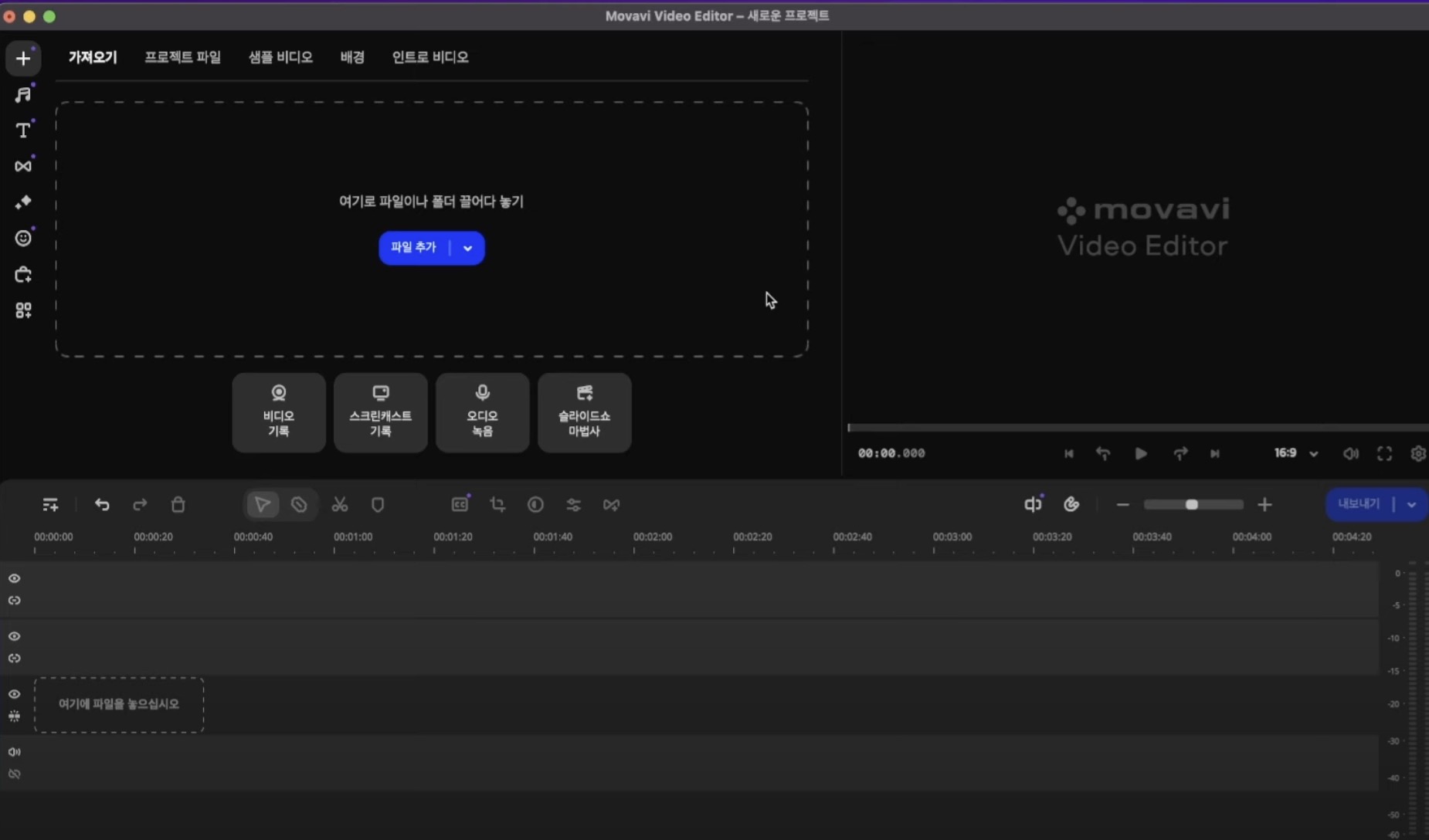Screen dimensions: 1429x840
Task: Click the 내보내기 export button
Action: [x=1359, y=505]
